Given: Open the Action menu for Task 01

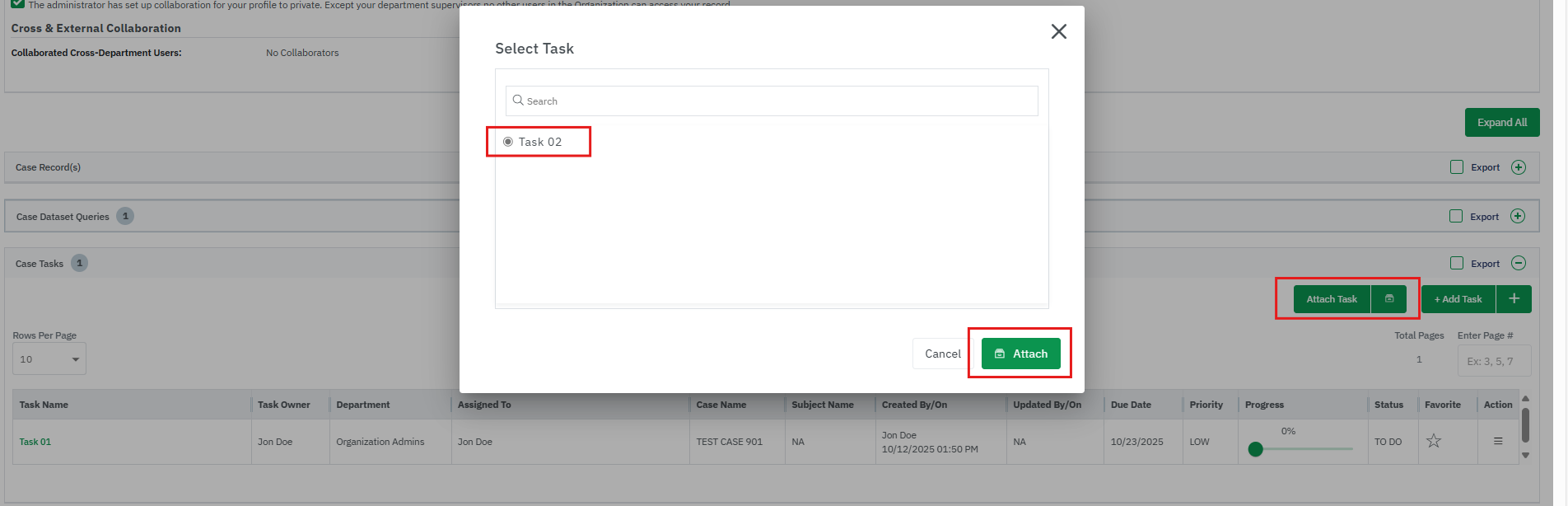Looking at the screenshot, I should (x=1497, y=441).
